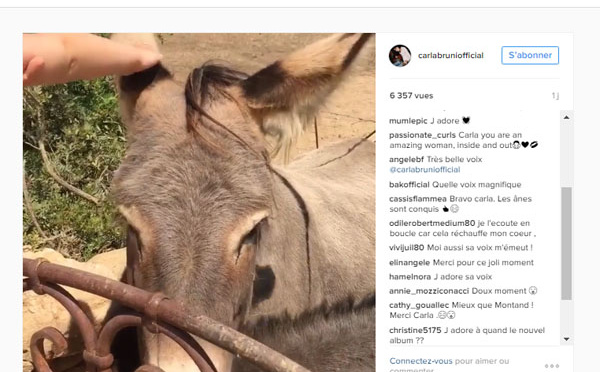Click the Connectez-vous login link
Image resolution: width=600 pixels, height=372 pixels.
421,361
